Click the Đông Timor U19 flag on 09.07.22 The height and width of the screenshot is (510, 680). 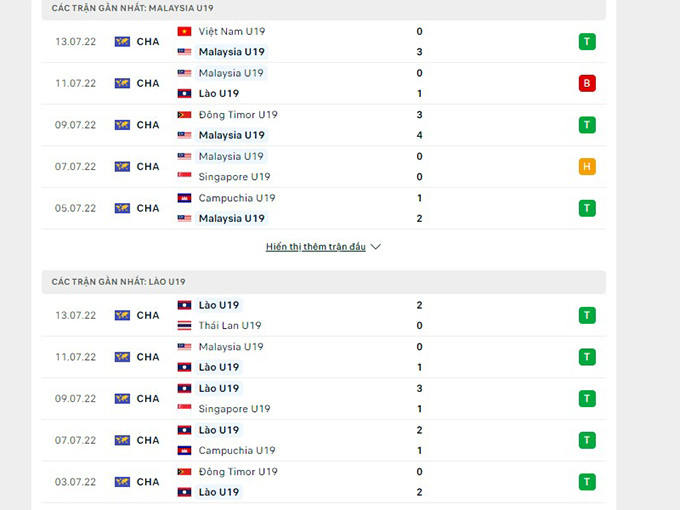pyautogui.click(x=184, y=115)
